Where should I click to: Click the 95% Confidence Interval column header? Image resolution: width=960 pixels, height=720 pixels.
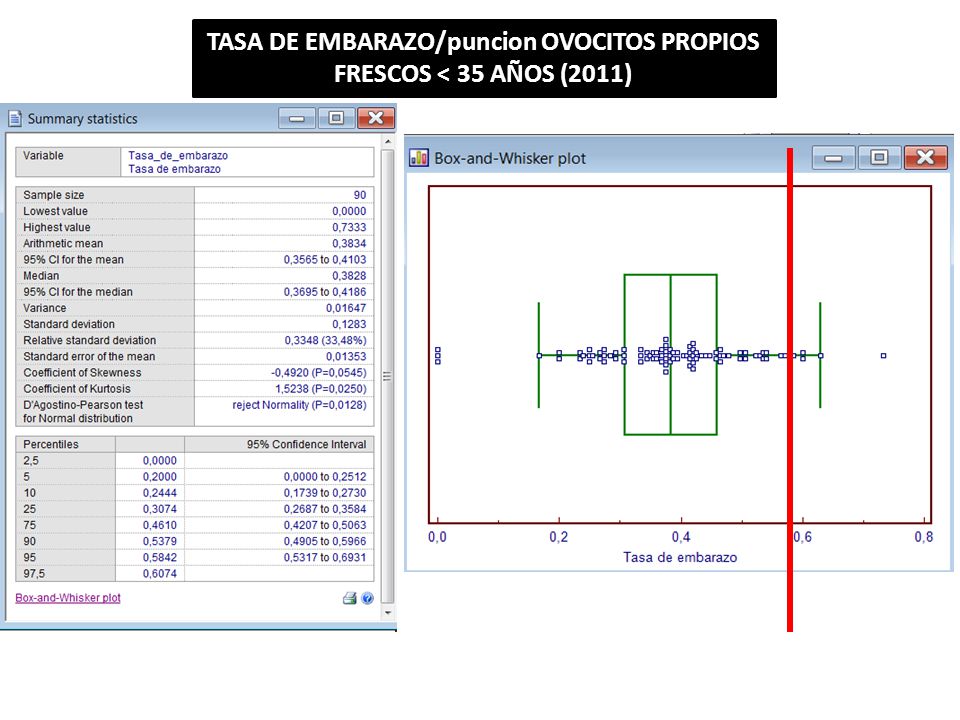point(306,444)
